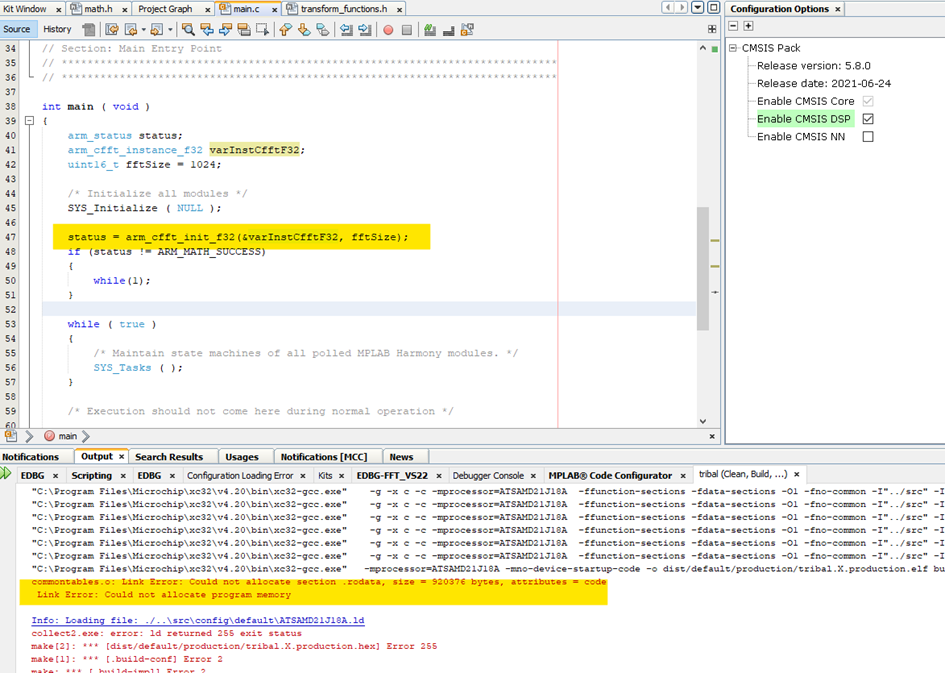Image resolution: width=945 pixels, height=673 pixels.
Task: Open the Search Results tab
Action: pos(168,457)
